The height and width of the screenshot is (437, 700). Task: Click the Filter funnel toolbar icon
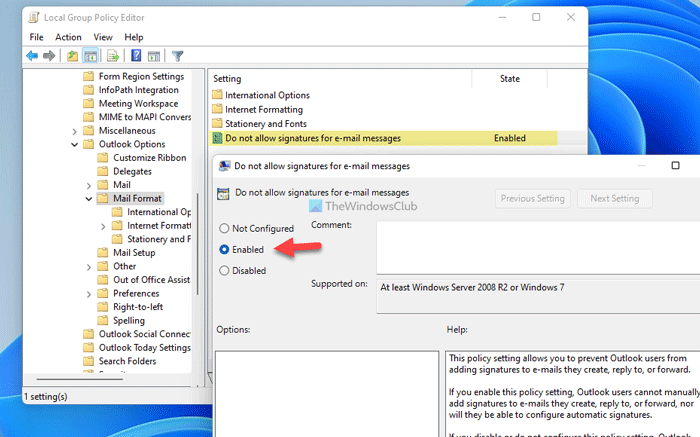point(178,56)
